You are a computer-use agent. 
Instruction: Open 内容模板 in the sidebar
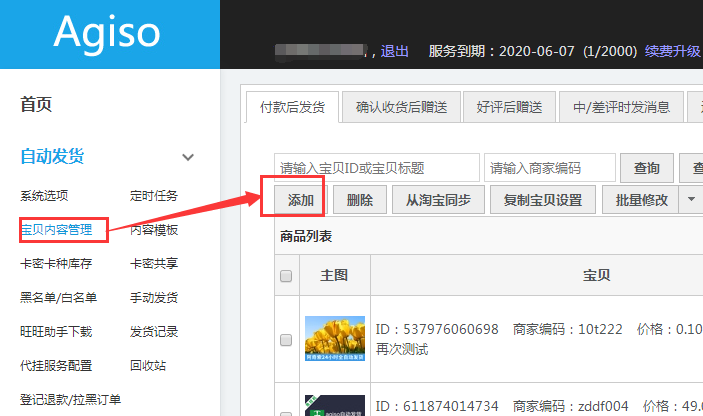pos(154,230)
